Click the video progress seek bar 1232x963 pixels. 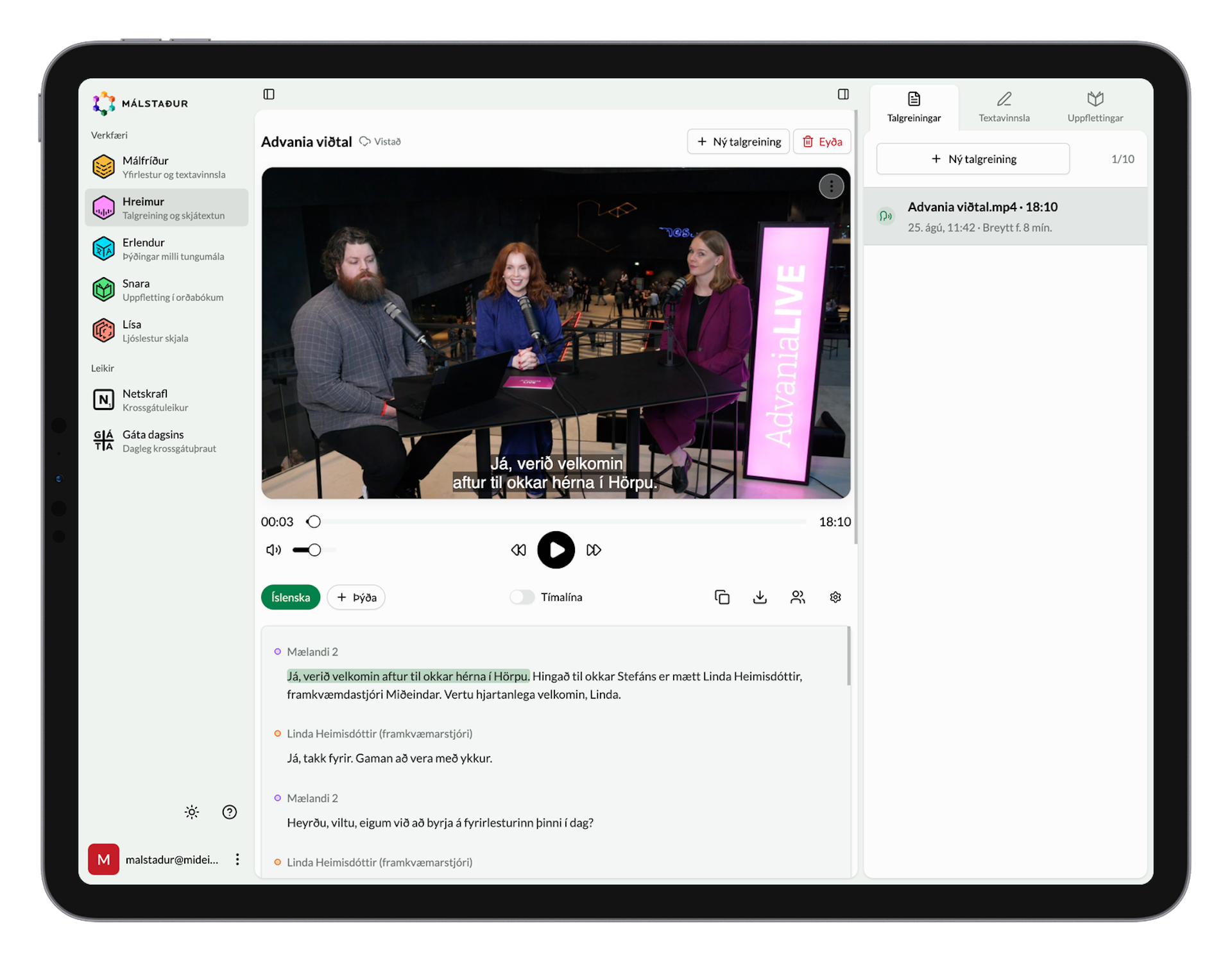(x=556, y=522)
